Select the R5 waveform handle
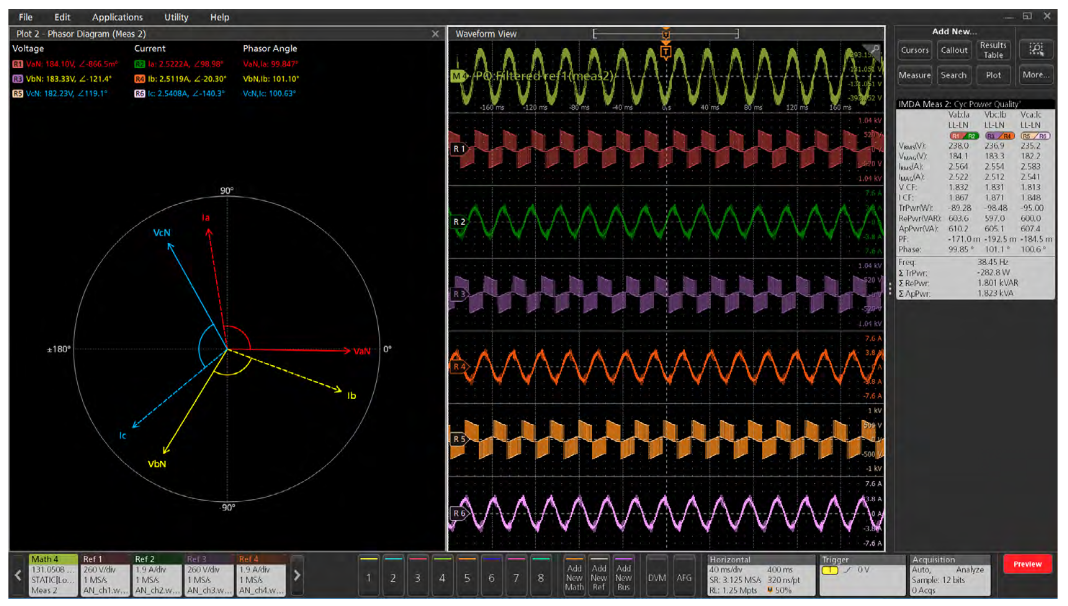Viewport: 1068px width, 606px height. pos(459,439)
